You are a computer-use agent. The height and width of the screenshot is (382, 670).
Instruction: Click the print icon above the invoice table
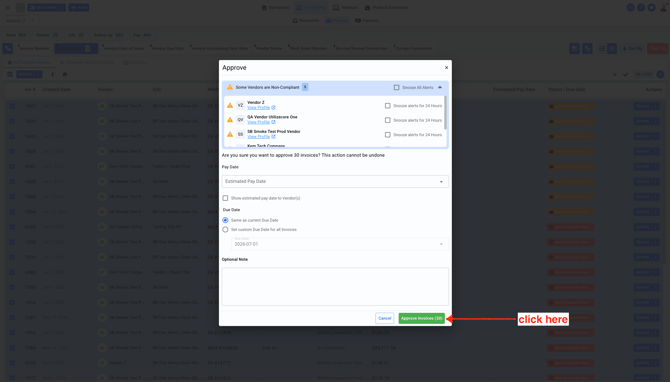(x=65, y=74)
